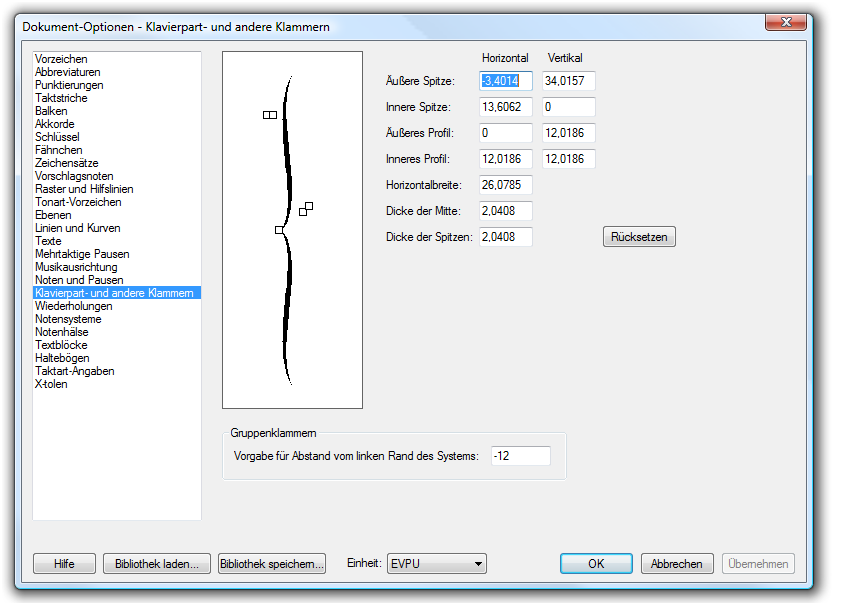This screenshot has height=611, width=841.
Task: Close the Dokument-Optionen dialog
Action: [786, 22]
